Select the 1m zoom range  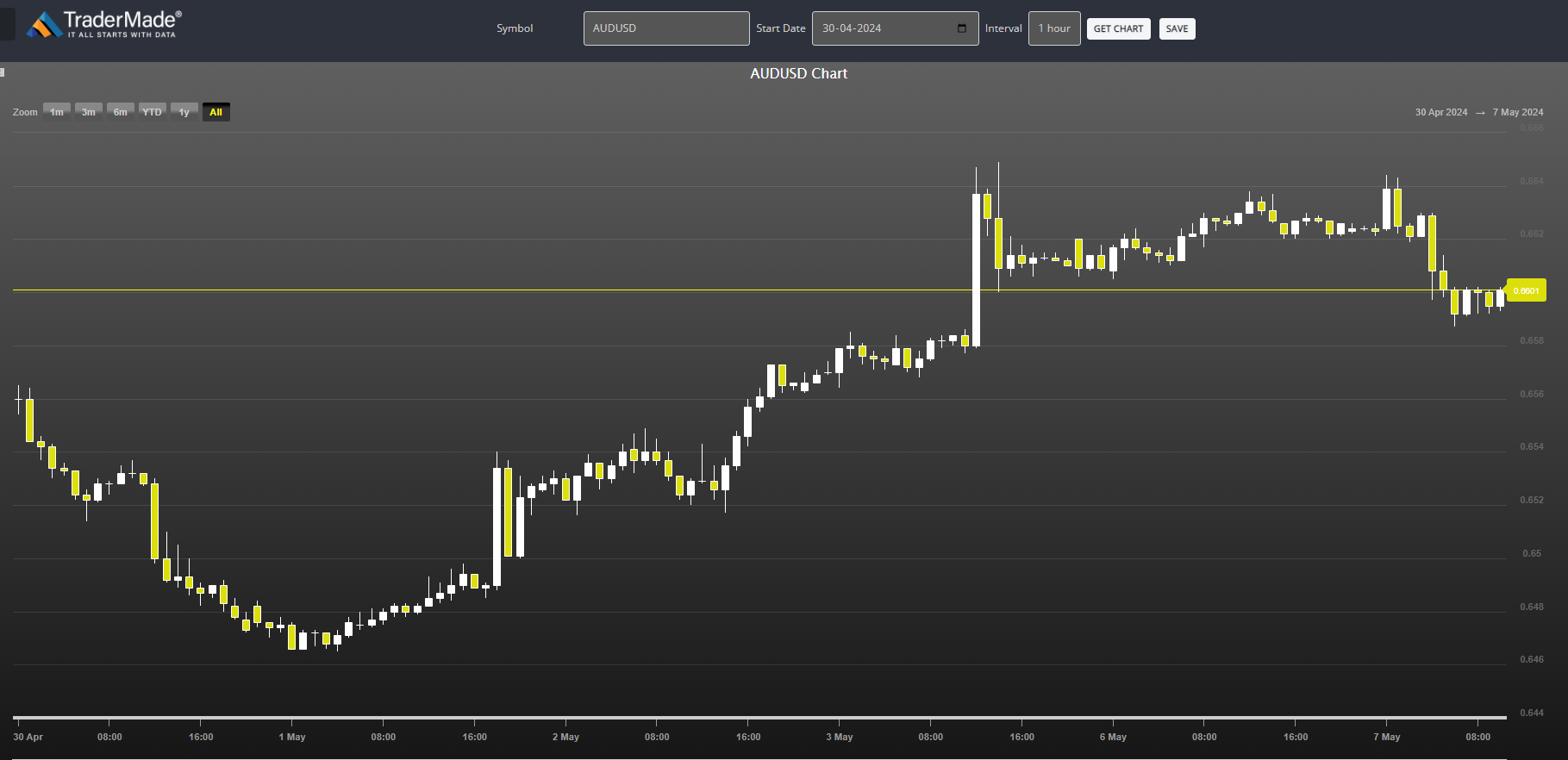[57, 112]
